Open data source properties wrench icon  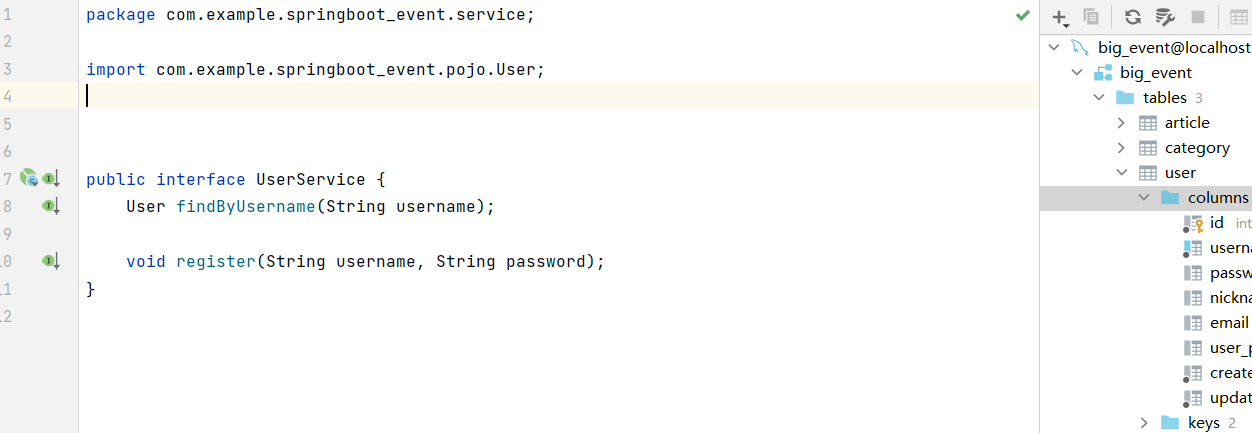pos(1164,17)
